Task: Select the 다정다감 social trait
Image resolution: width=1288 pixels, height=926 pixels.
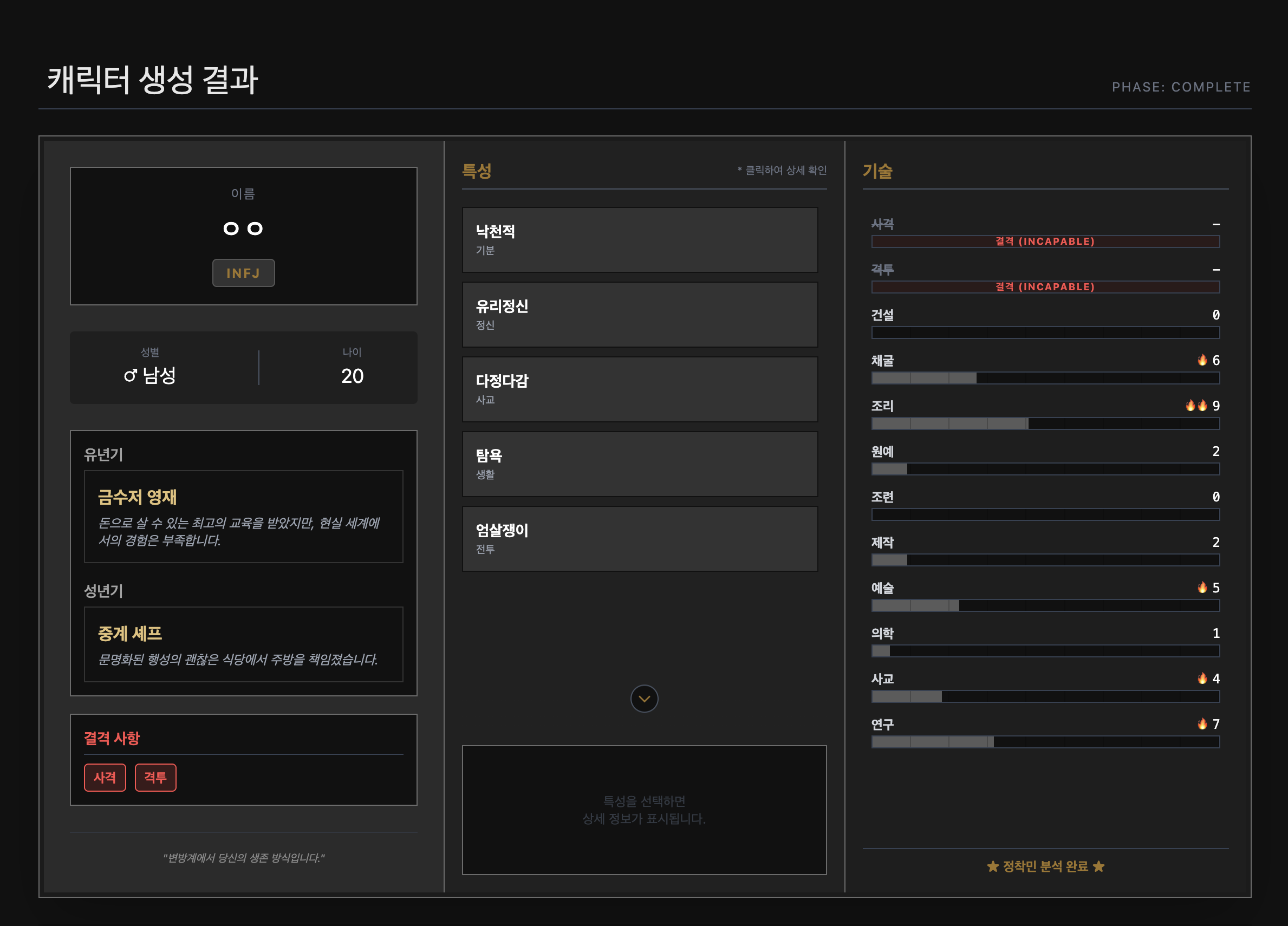Action: pos(640,389)
